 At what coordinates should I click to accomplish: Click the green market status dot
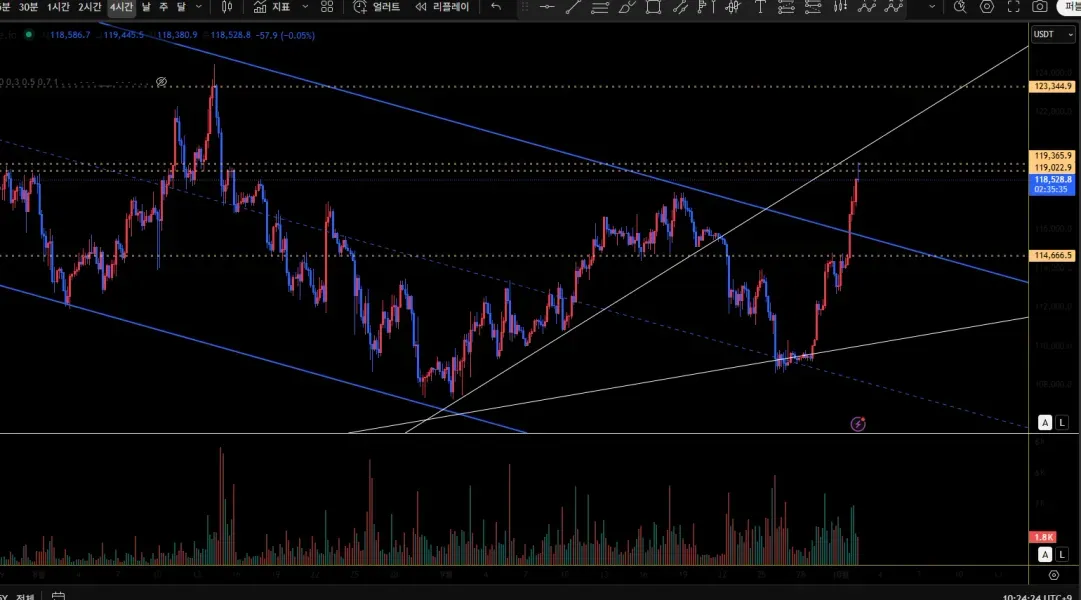(x=28, y=34)
